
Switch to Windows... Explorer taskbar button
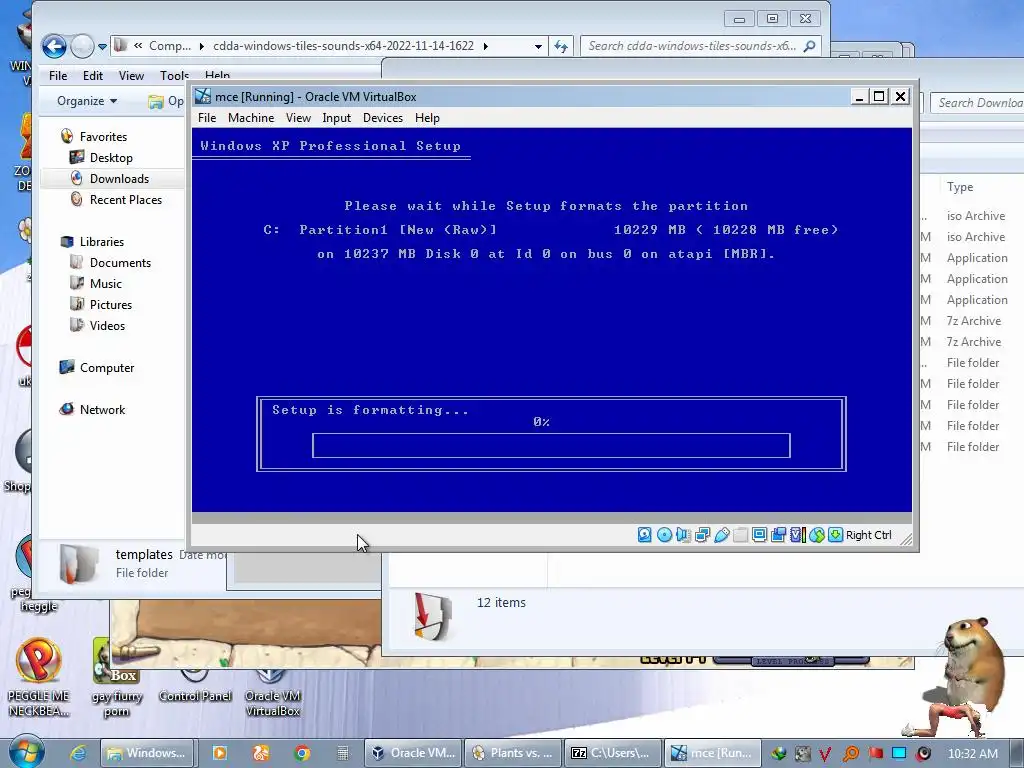(x=148, y=753)
